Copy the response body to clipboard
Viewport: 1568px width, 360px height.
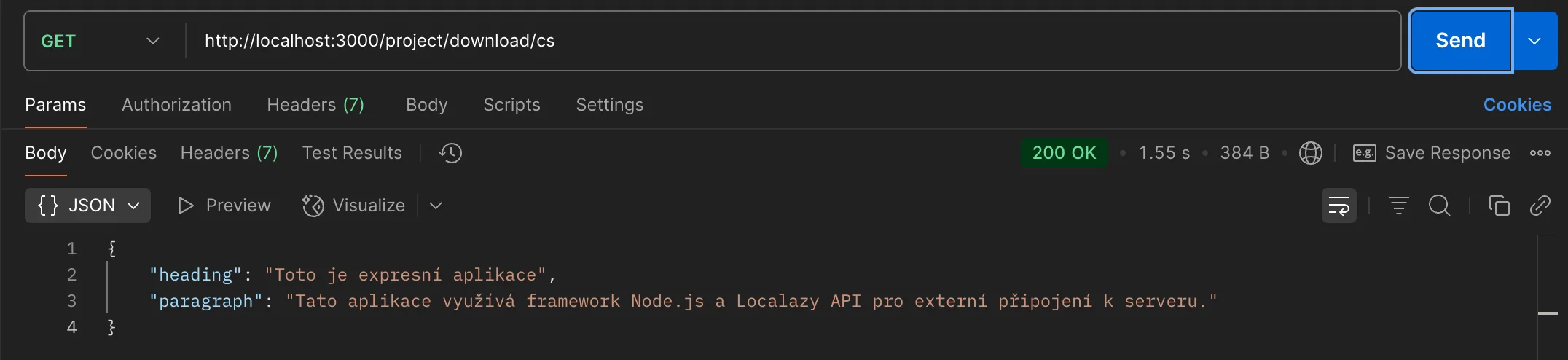(1499, 206)
